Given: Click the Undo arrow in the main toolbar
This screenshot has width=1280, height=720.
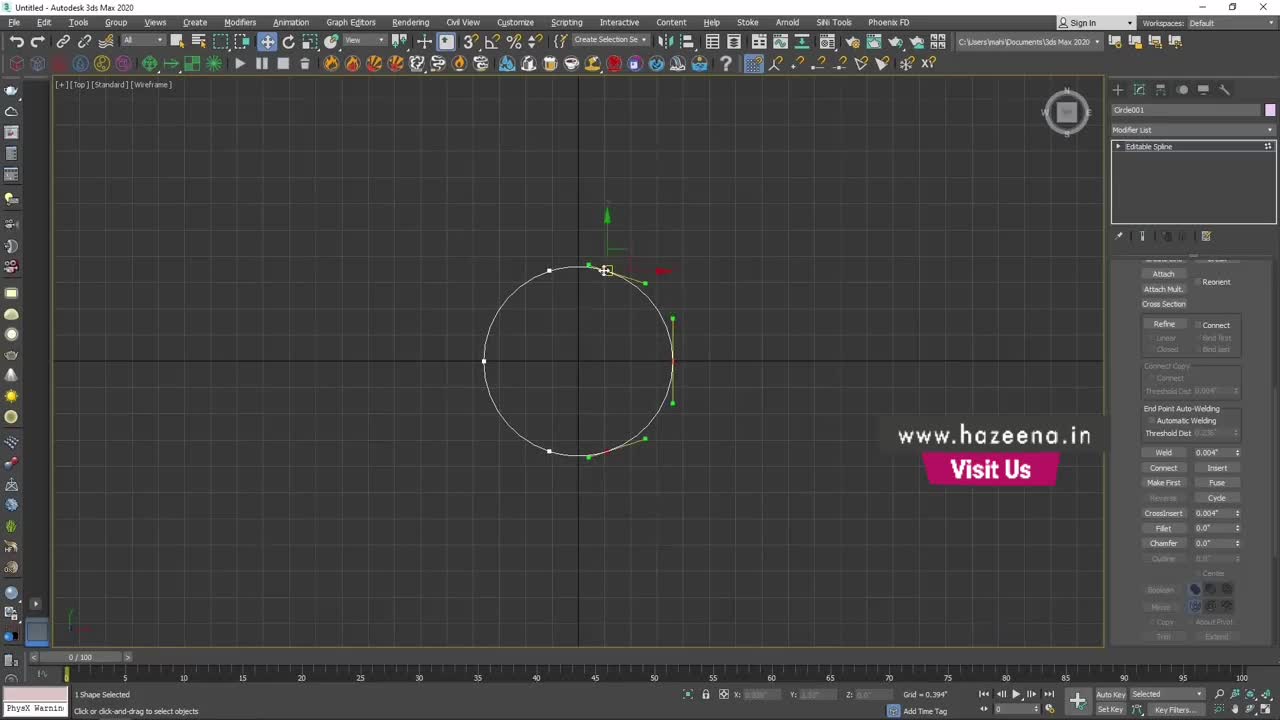Looking at the screenshot, I should coord(17,41).
